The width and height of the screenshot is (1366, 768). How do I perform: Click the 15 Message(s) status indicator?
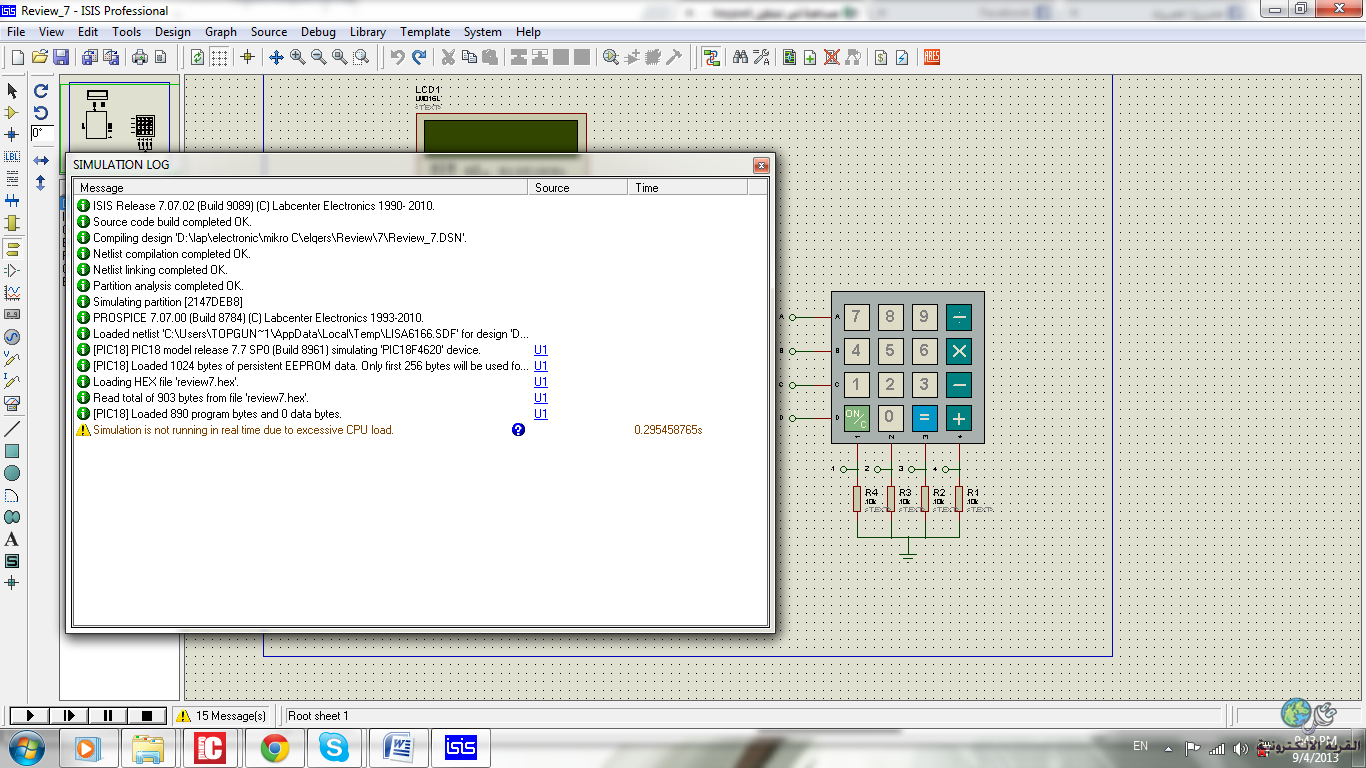[x=223, y=716]
